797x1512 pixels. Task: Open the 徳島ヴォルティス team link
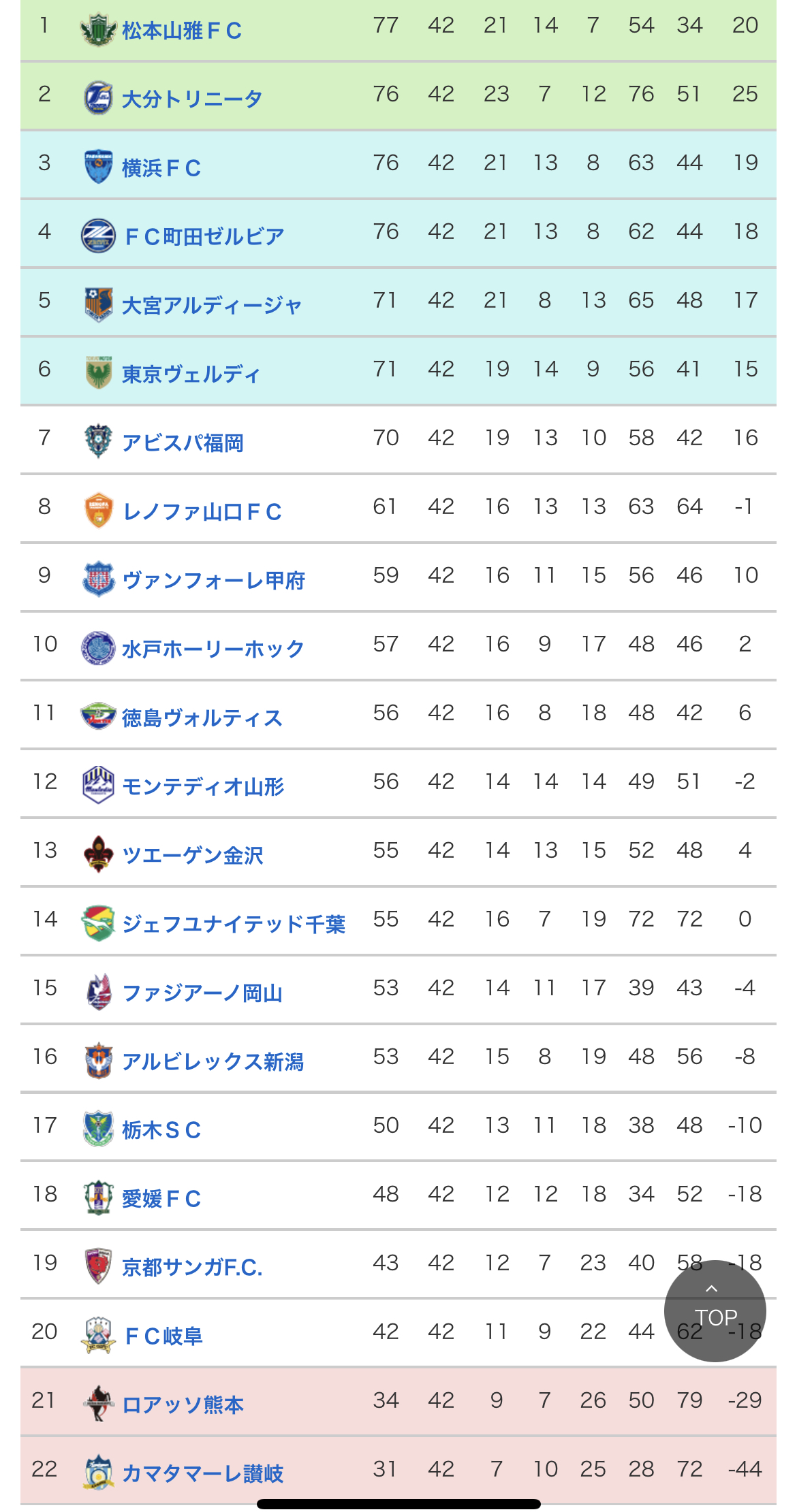click(202, 718)
